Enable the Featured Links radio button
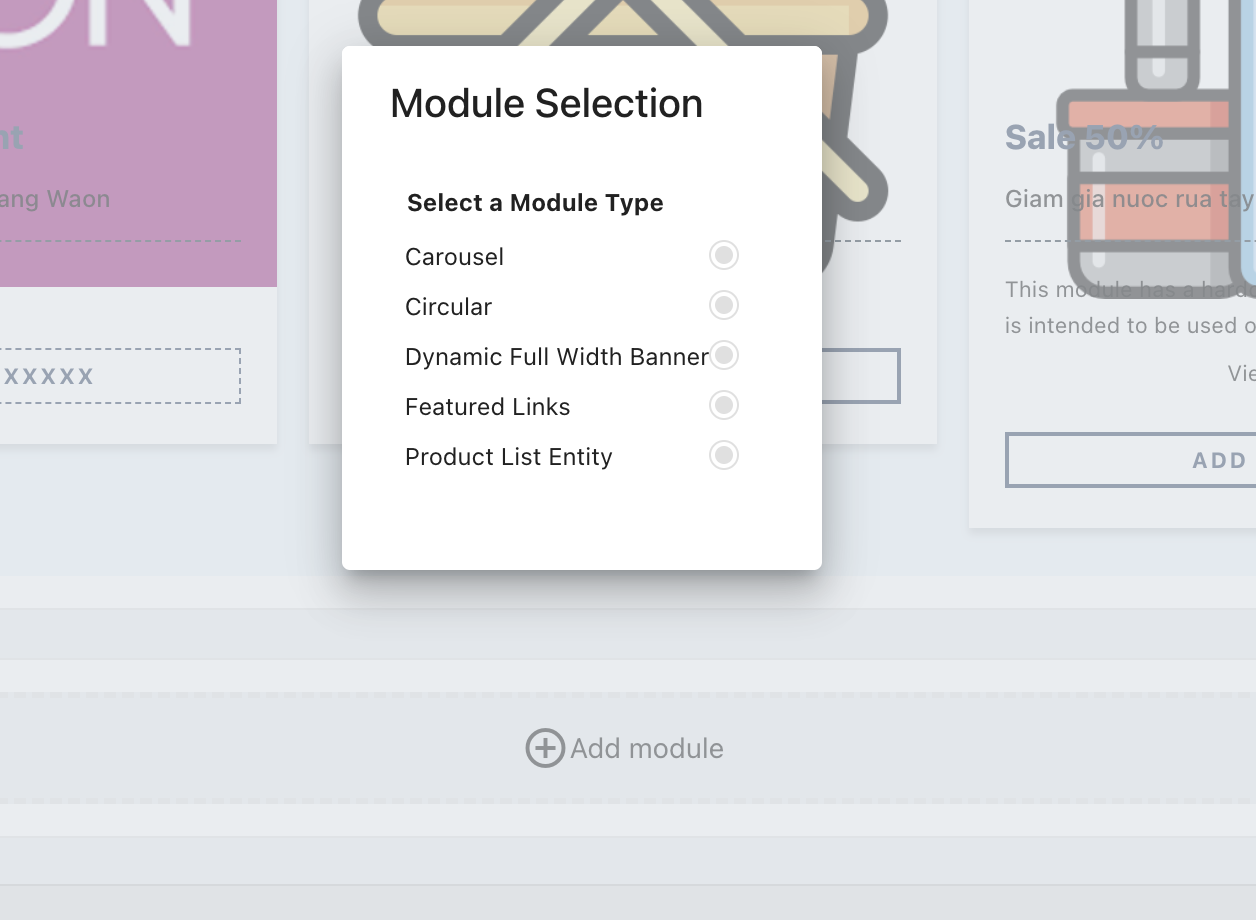1256x920 pixels. coord(724,405)
